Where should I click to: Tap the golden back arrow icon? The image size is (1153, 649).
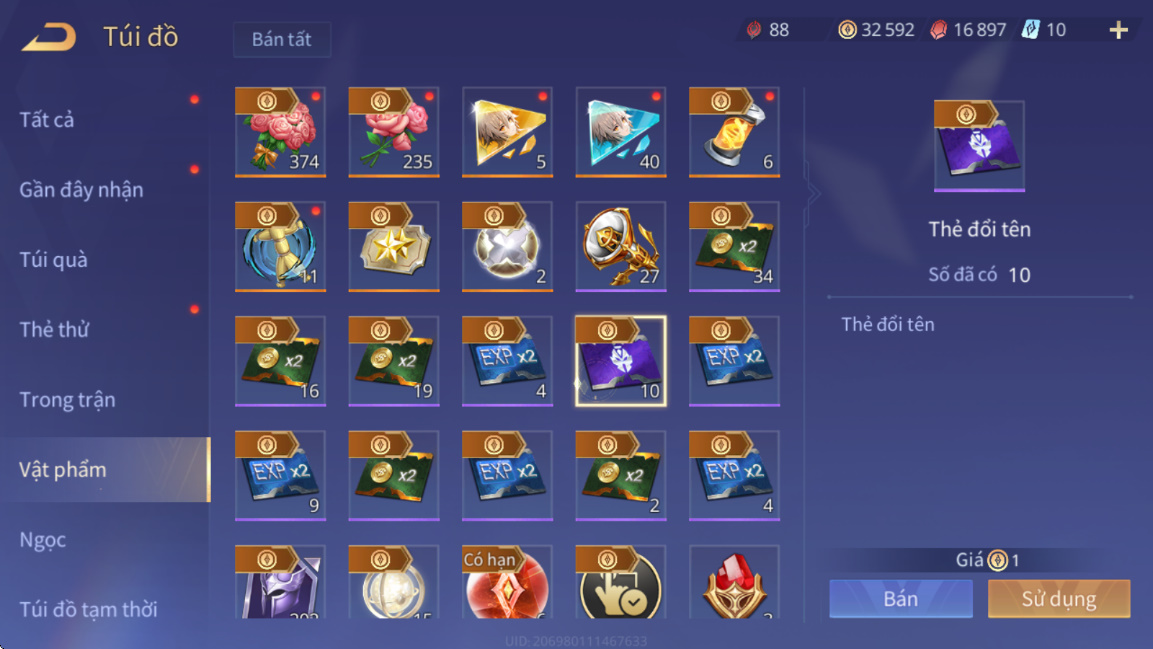[49, 37]
